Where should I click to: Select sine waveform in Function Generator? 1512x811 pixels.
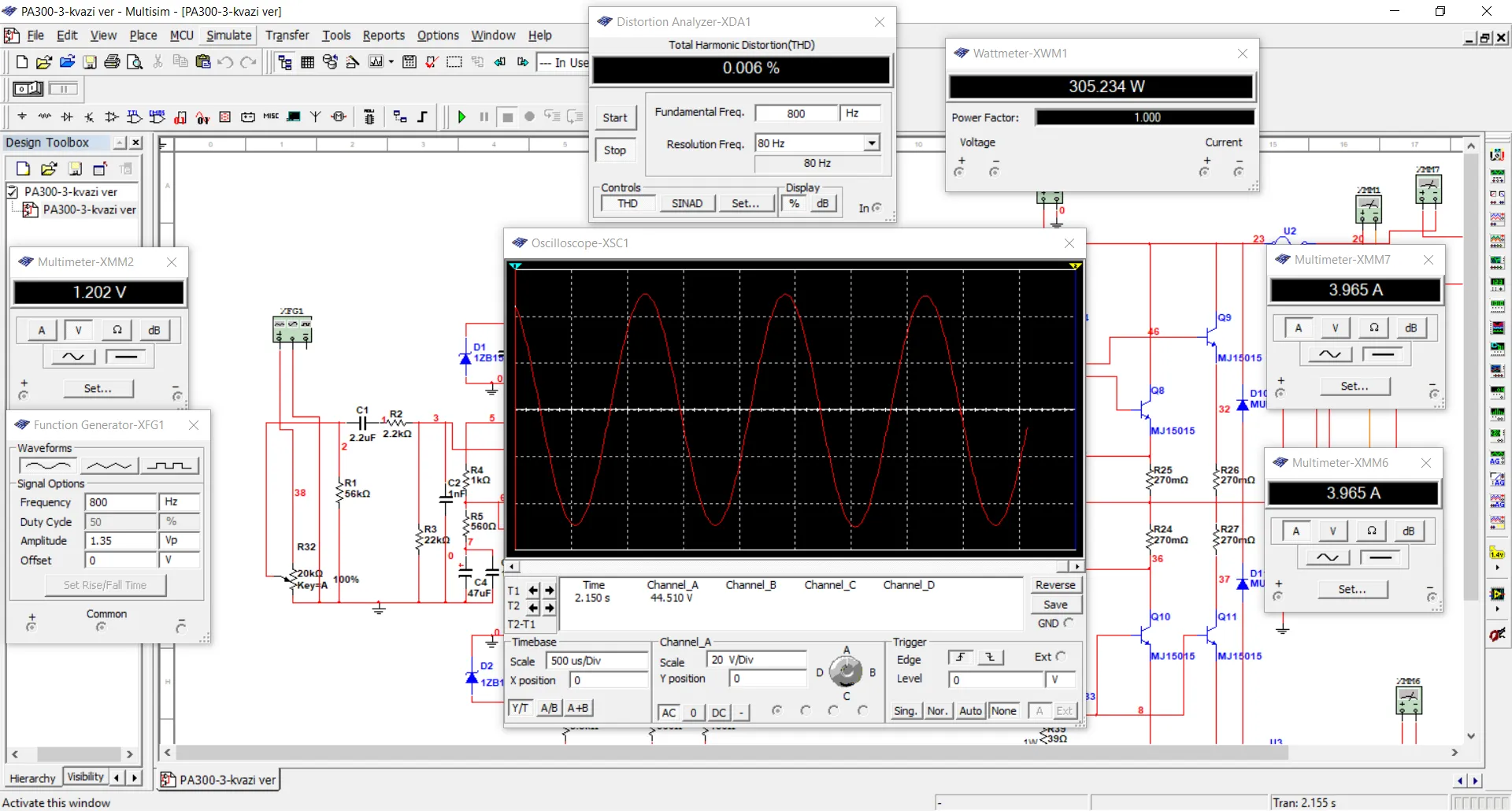47,465
